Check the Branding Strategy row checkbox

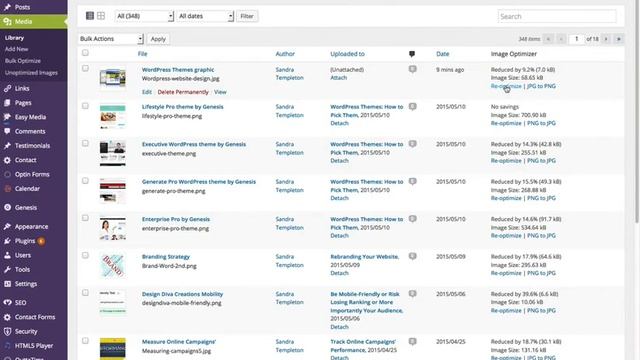click(85, 256)
